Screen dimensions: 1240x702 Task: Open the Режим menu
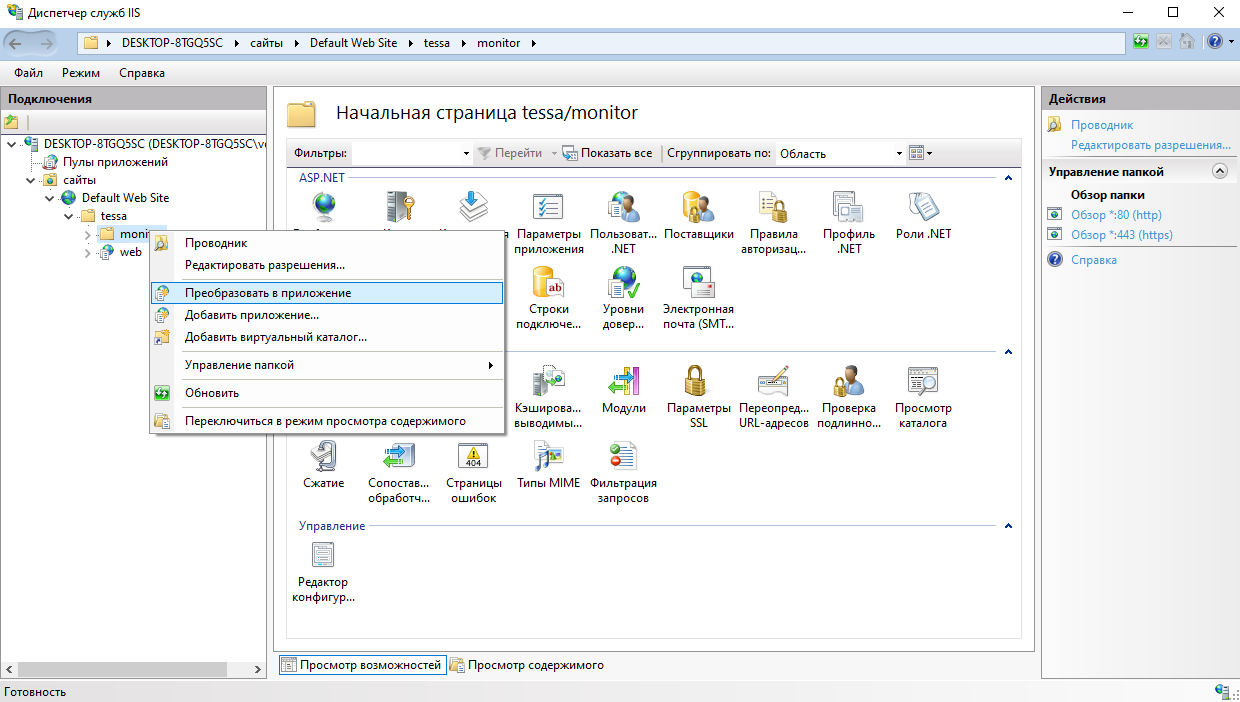(80, 73)
